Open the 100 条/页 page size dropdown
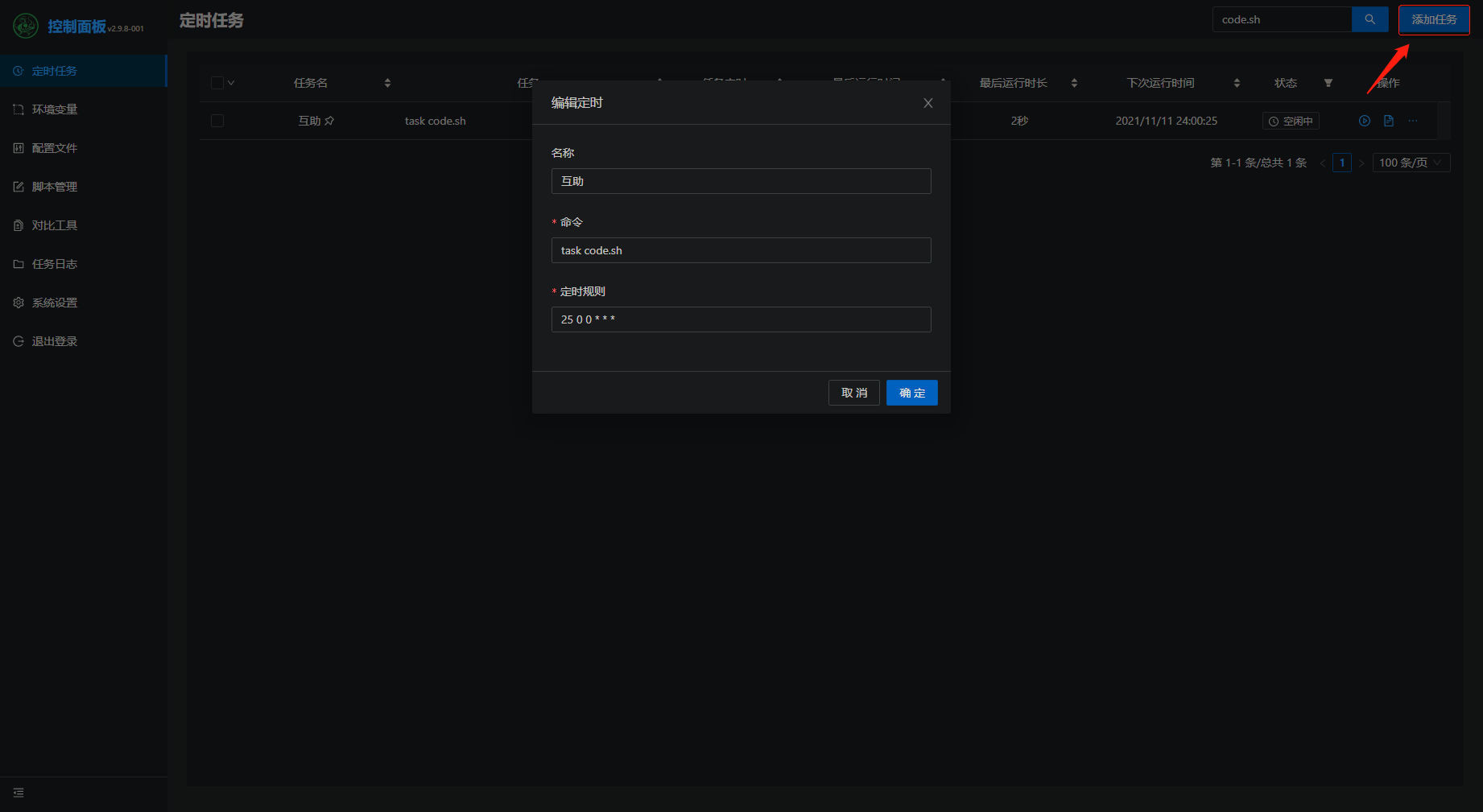The height and width of the screenshot is (812, 1483). [1411, 163]
